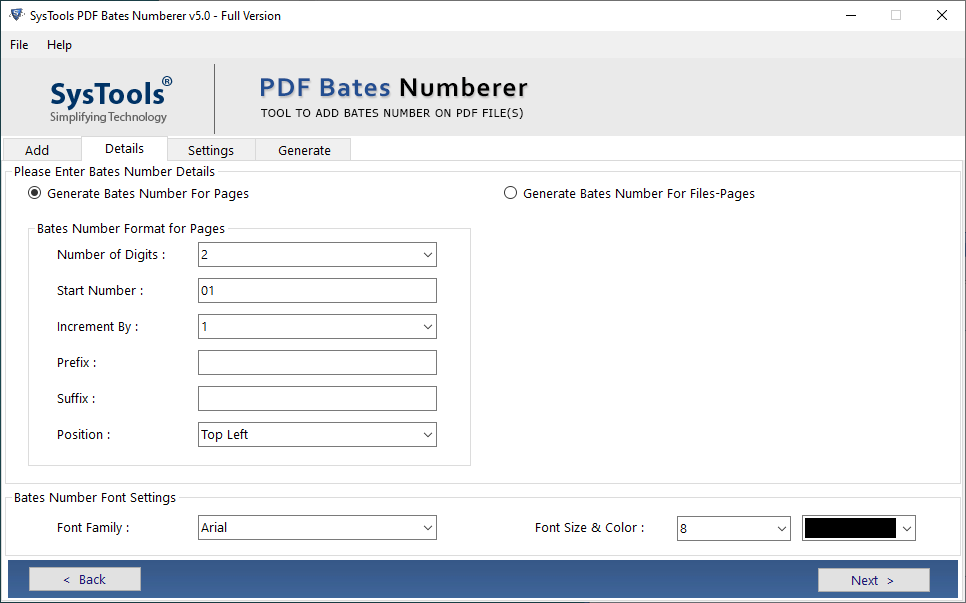Switch to the Settings tab
The width and height of the screenshot is (966, 603).
pos(211,150)
